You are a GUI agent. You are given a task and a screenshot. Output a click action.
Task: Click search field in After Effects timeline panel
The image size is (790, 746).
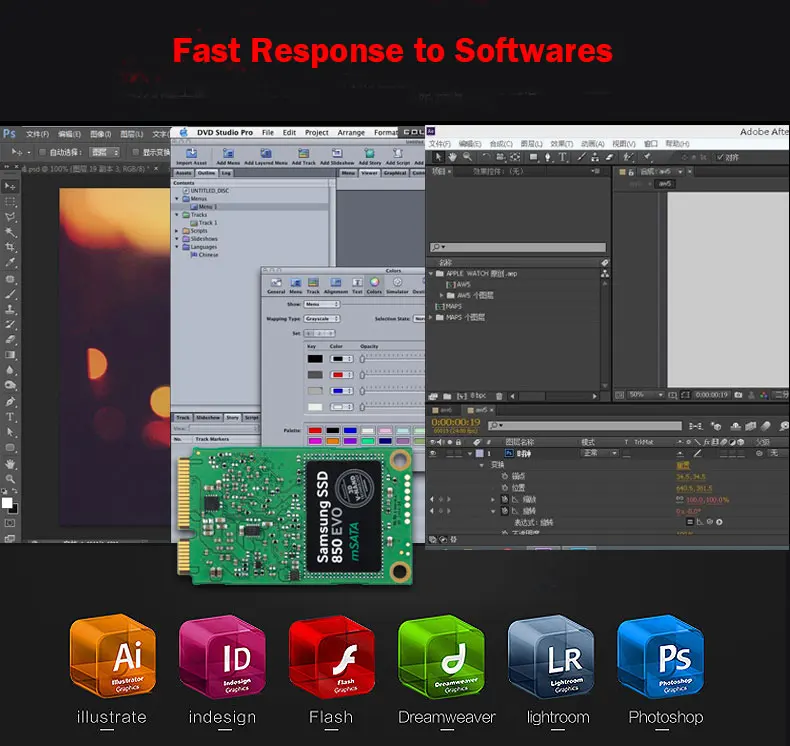point(584,426)
